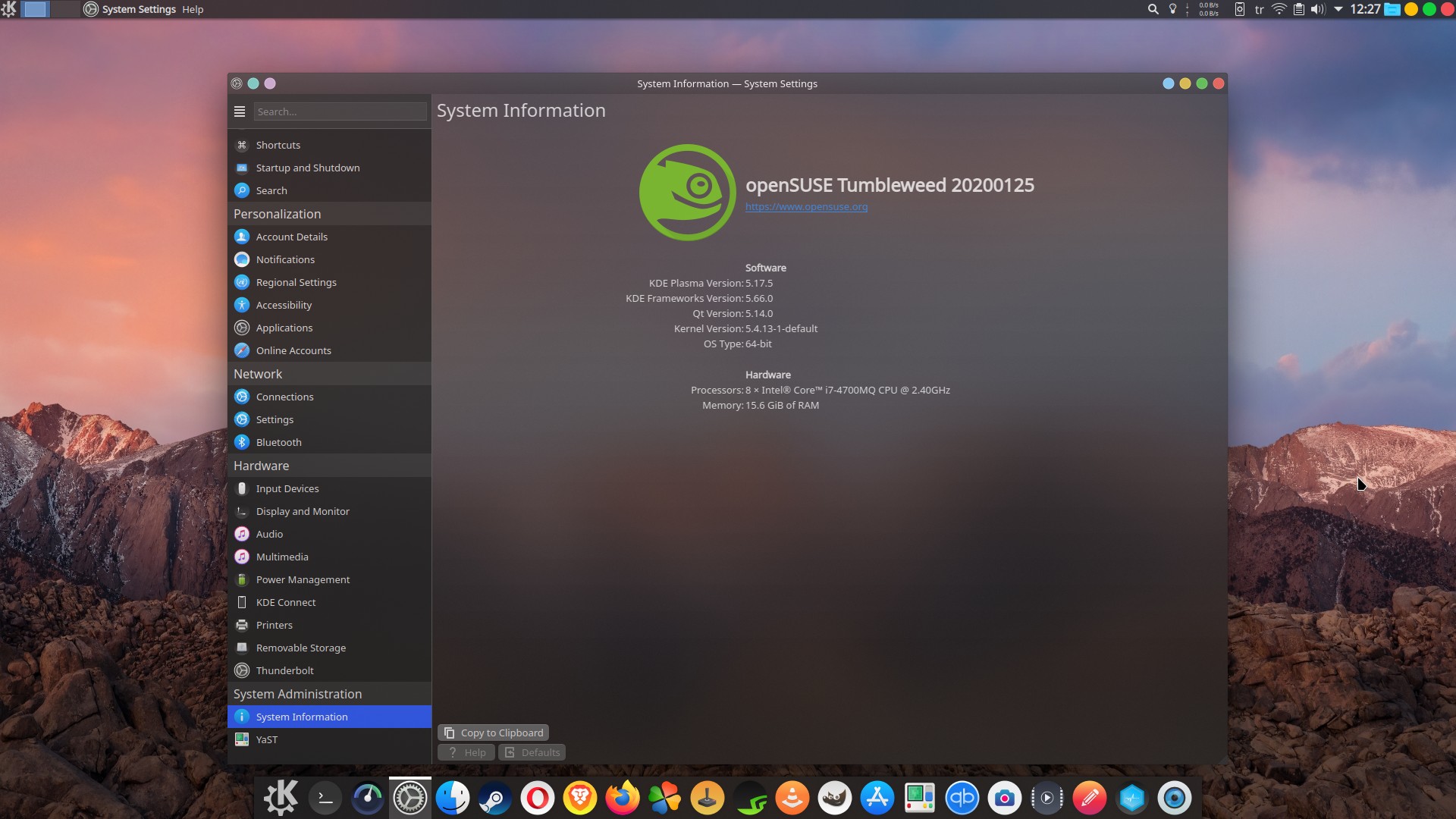Open System Settings menu in top bar
Image resolution: width=1456 pixels, height=819 pixels.
point(139,9)
